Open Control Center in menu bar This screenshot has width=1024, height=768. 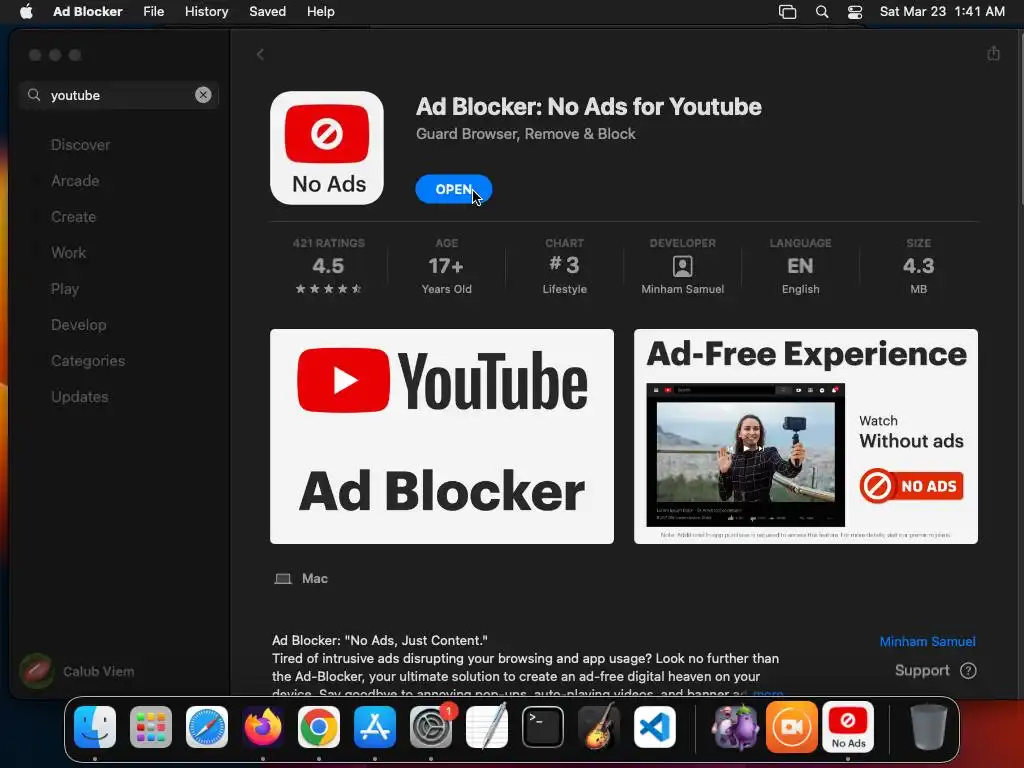855,12
